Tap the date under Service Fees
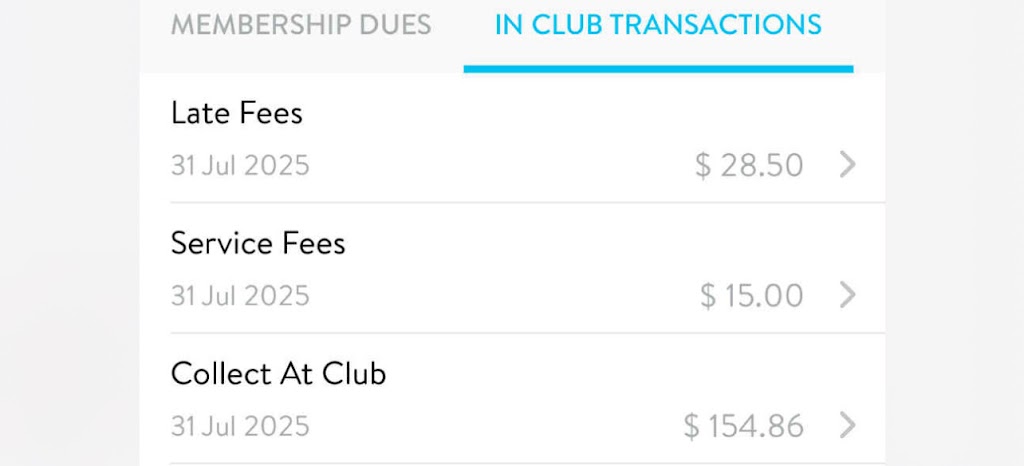The width and height of the screenshot is (1024, 466). tap(240, 296)
